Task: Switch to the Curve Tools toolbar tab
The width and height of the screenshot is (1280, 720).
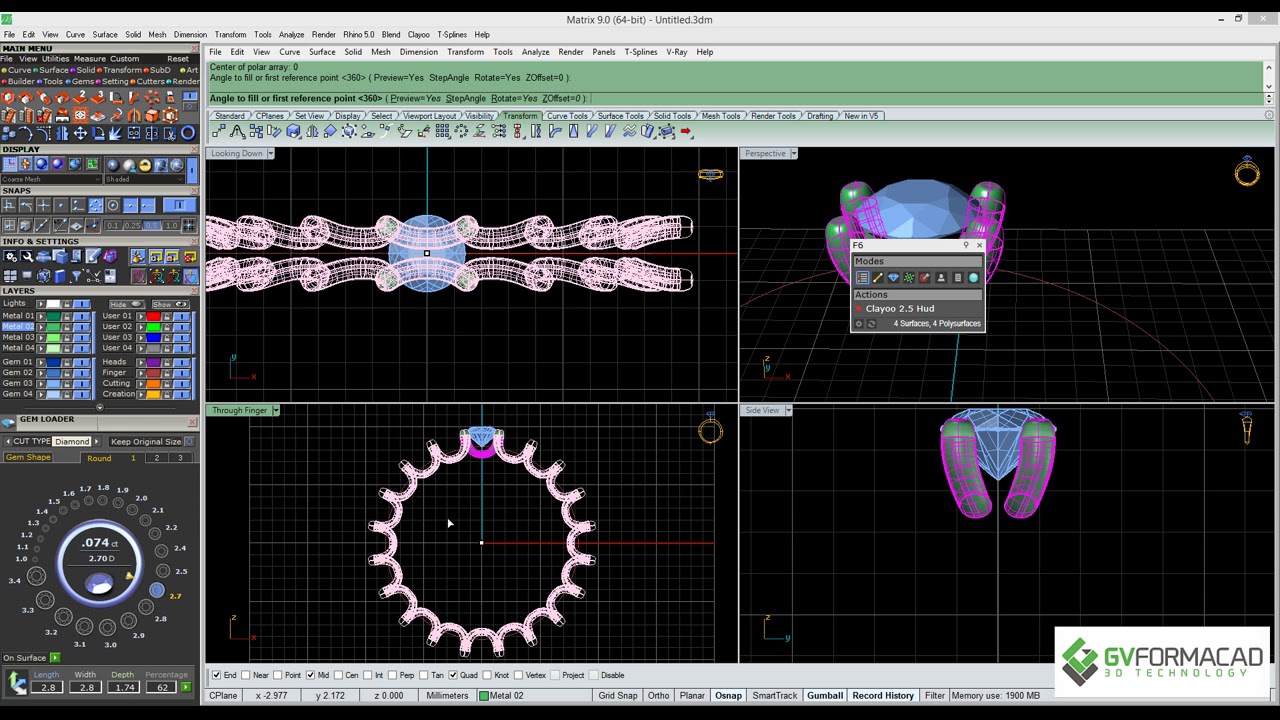Action: point(567,116)
